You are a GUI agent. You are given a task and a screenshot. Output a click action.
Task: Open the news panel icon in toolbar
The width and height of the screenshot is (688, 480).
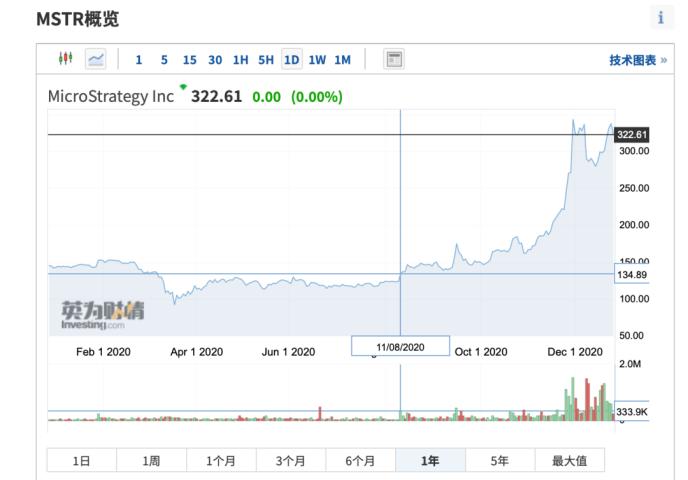coord(394,59)
